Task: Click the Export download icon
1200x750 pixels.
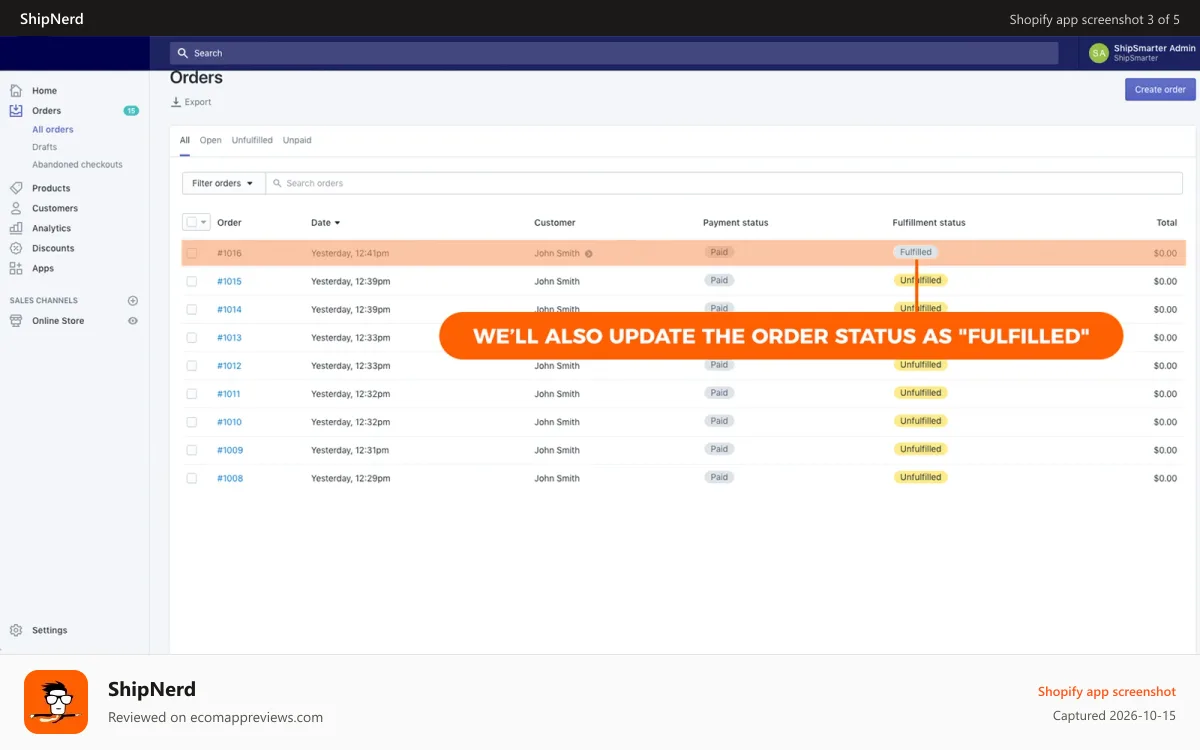Action: [176, 102]
